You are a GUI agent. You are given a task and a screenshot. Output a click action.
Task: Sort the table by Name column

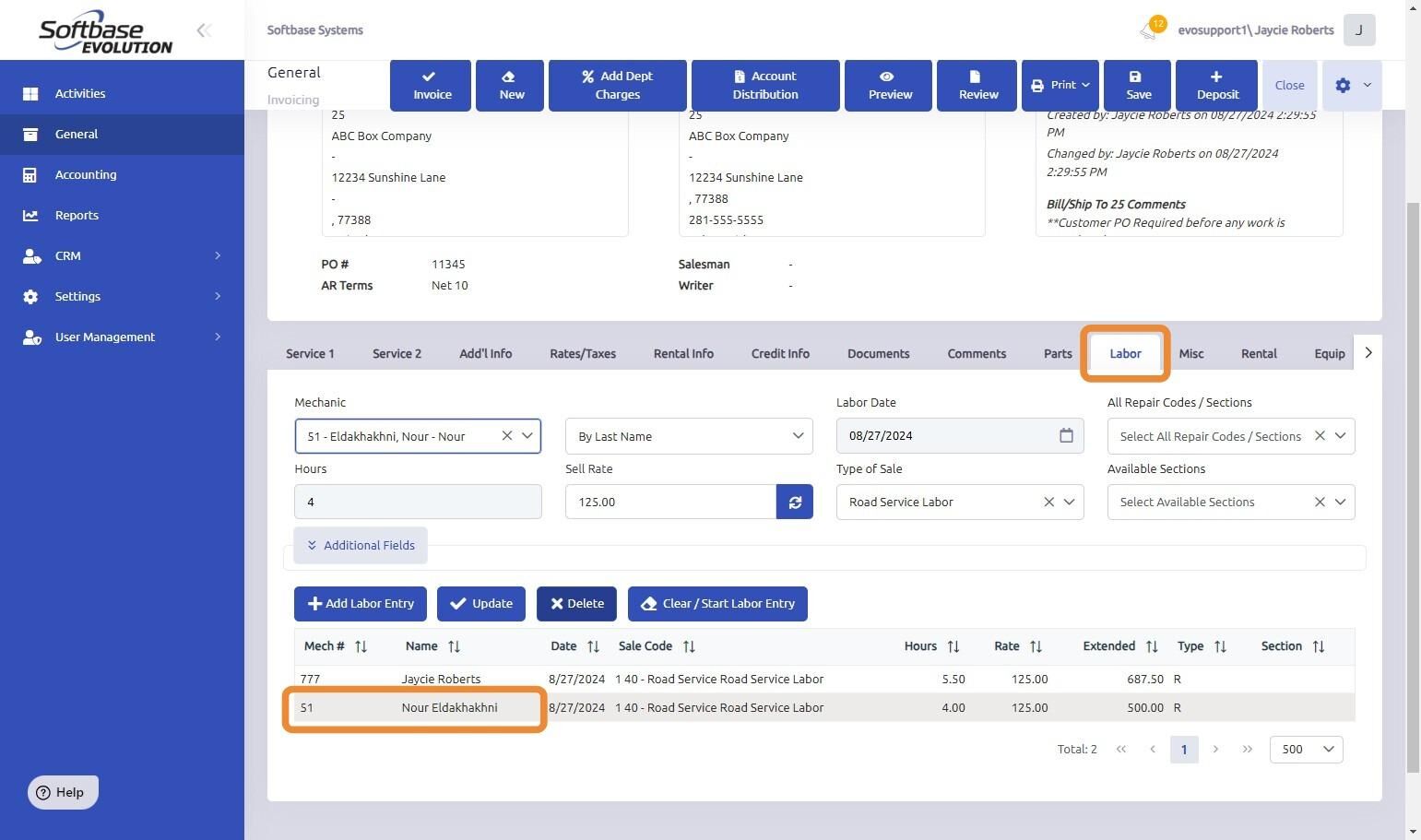(x=454, y=646)
